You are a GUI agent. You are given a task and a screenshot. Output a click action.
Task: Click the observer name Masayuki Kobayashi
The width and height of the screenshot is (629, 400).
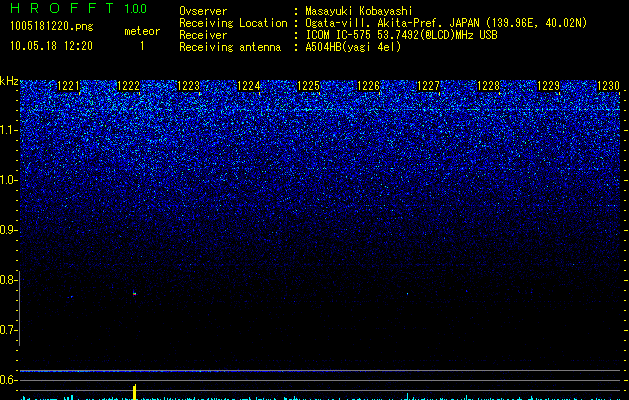[359, 11]
